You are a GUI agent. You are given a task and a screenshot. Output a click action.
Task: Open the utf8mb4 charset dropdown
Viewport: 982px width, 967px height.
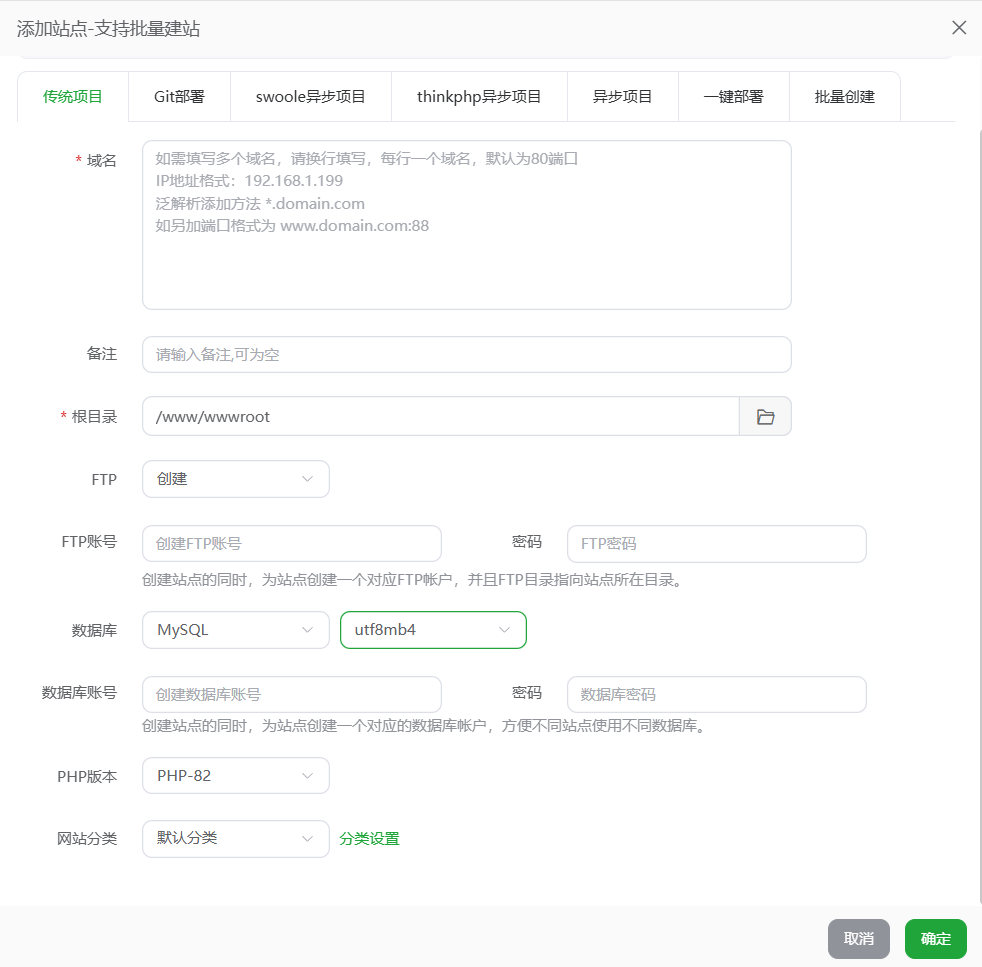point(433,630)
